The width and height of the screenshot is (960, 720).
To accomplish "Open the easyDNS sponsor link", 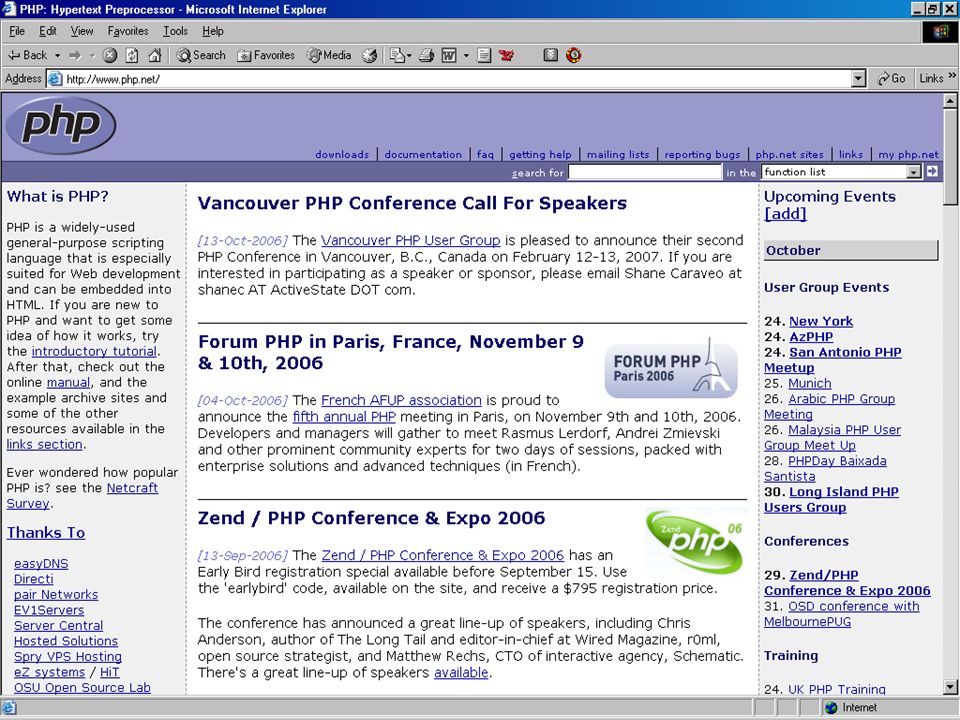I will [x=41, y=563].
